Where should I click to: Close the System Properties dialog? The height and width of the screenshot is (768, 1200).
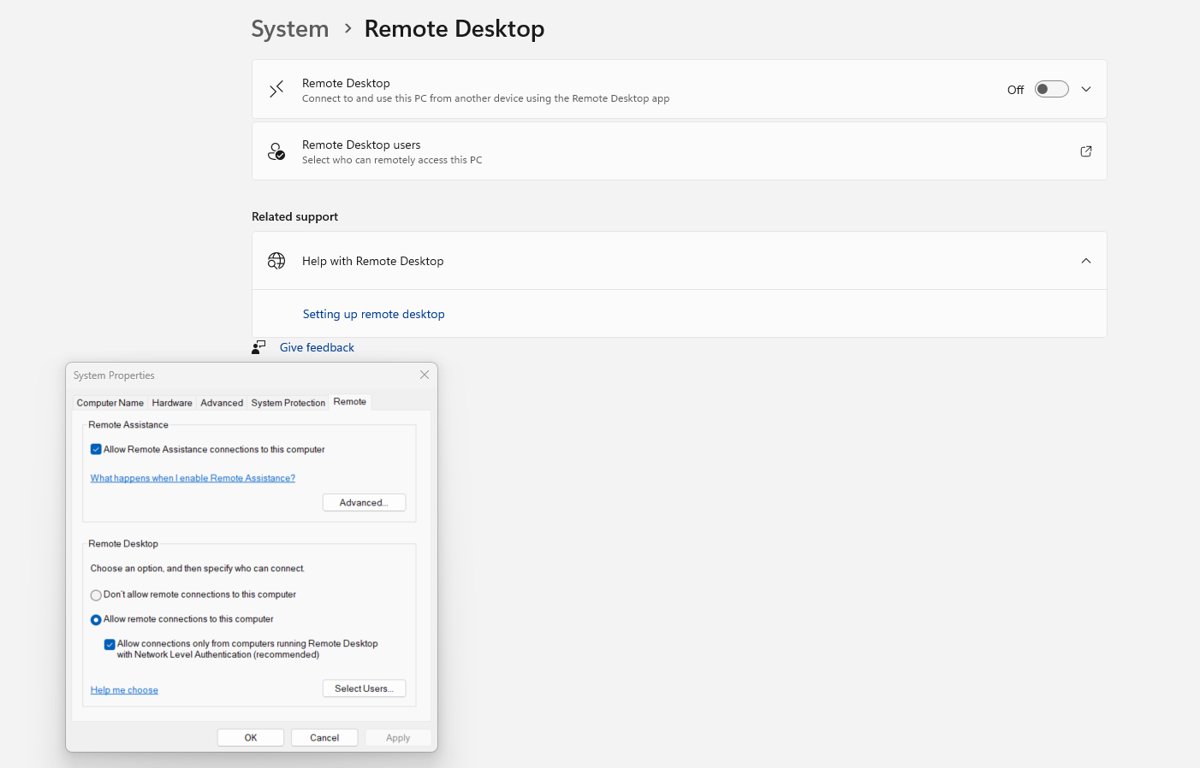[x=424, y=375]
